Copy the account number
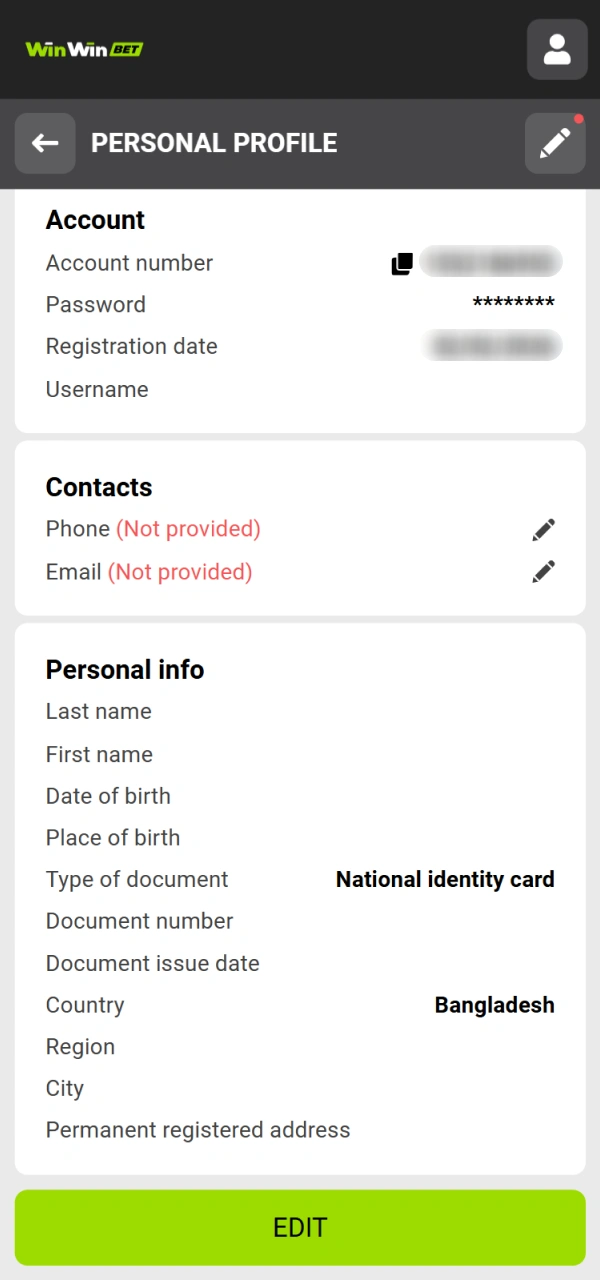 (x=402, y=264)
